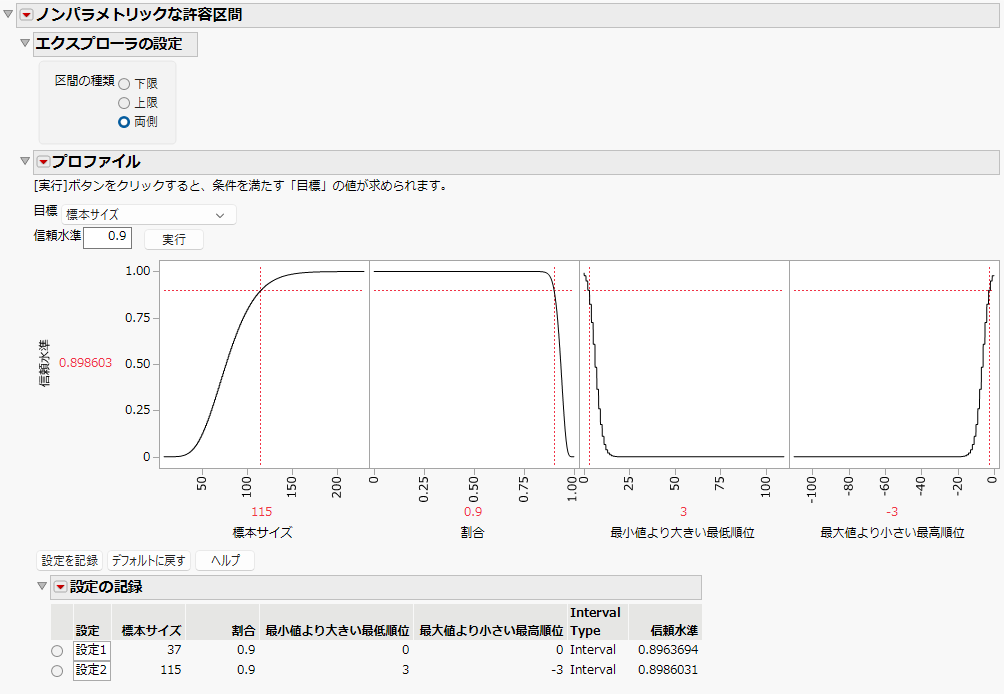The width and height of the screenshot is (1004, 694).
Task: Click the red 3 最低順位 value
Action: pyautogui.click(x=683, y=512)
